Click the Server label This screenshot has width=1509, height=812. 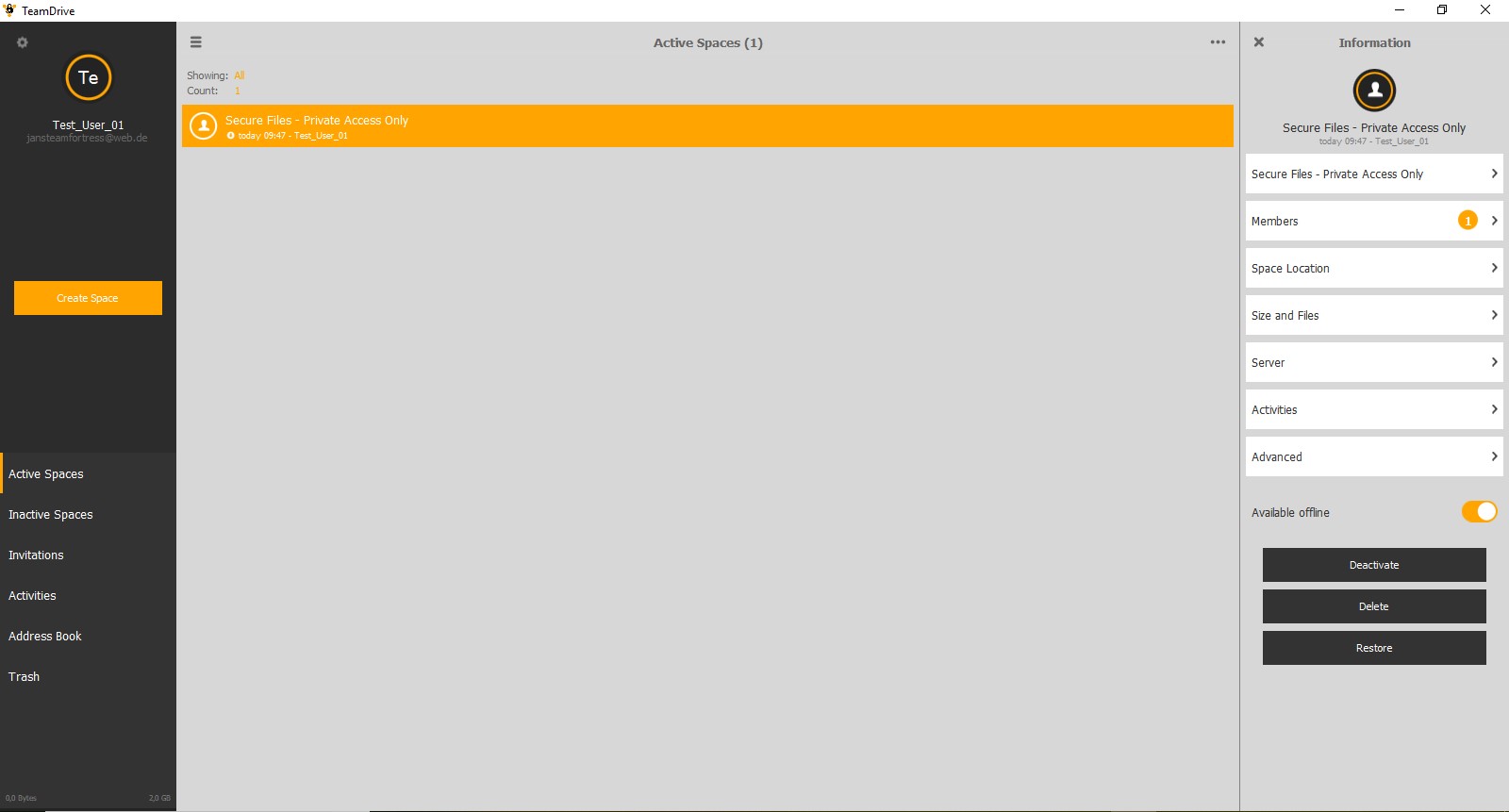(x=1268, y=362)
